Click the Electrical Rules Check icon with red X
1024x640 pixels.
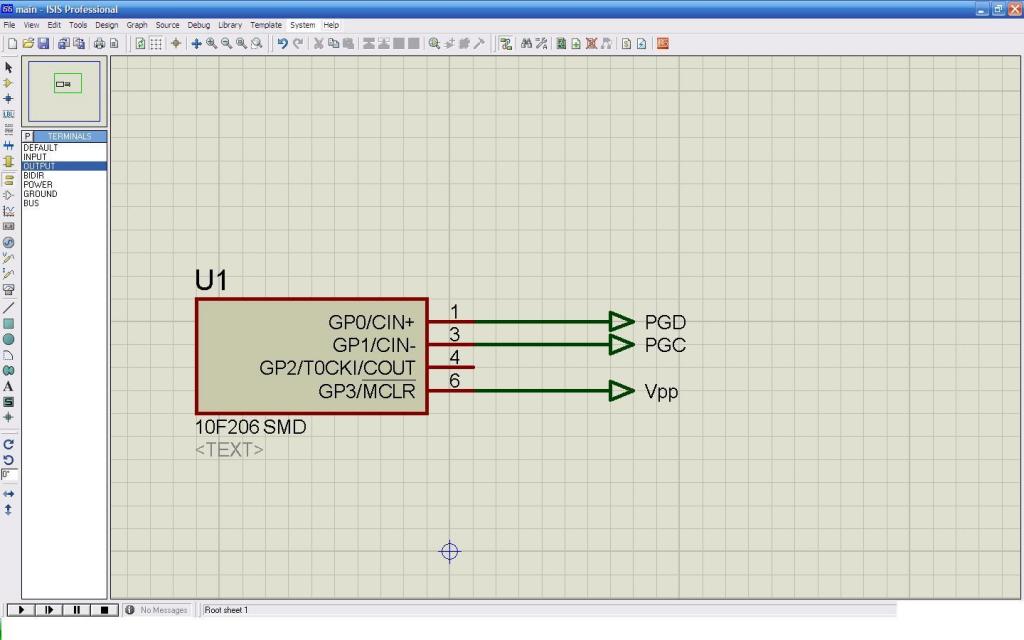click(591, 44)
